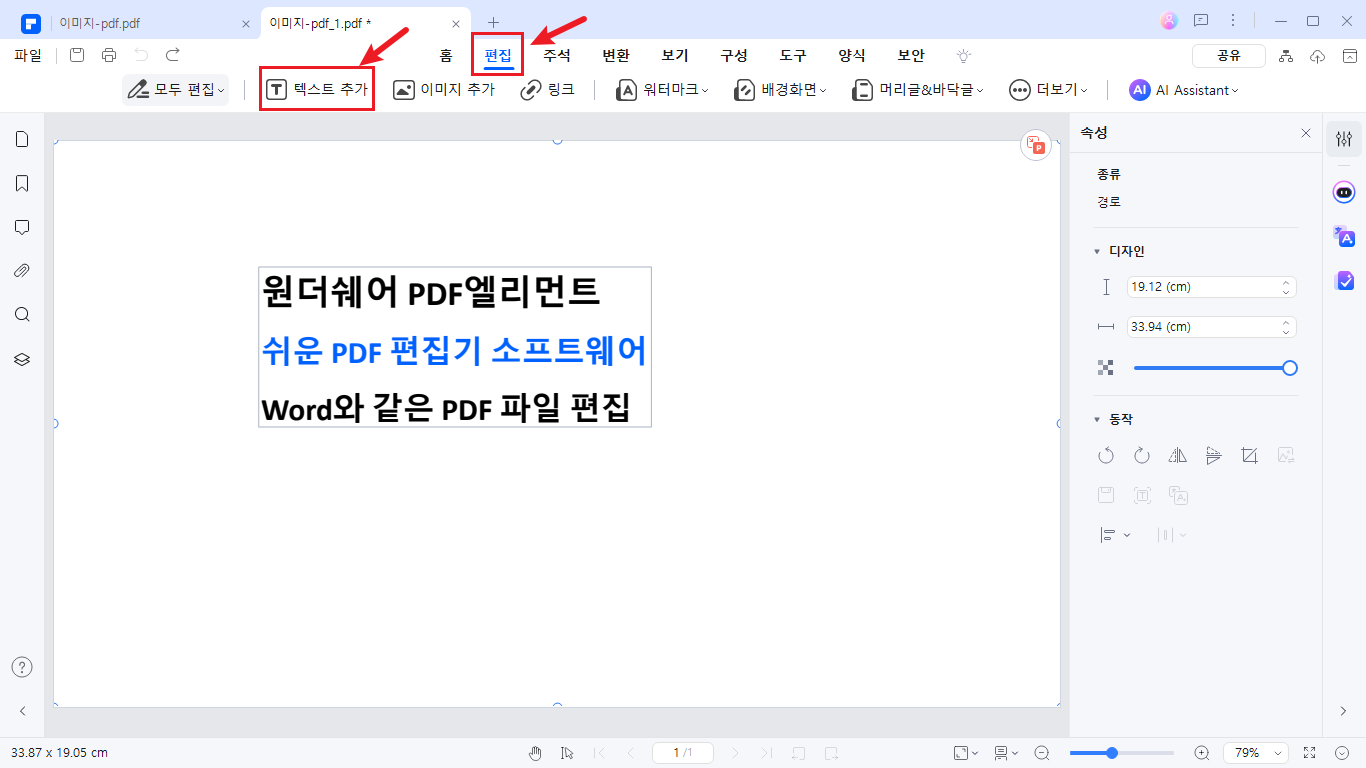The image size is (1366, 768).
Task: Click the cloud upload icon
Action: (1318, 56)
